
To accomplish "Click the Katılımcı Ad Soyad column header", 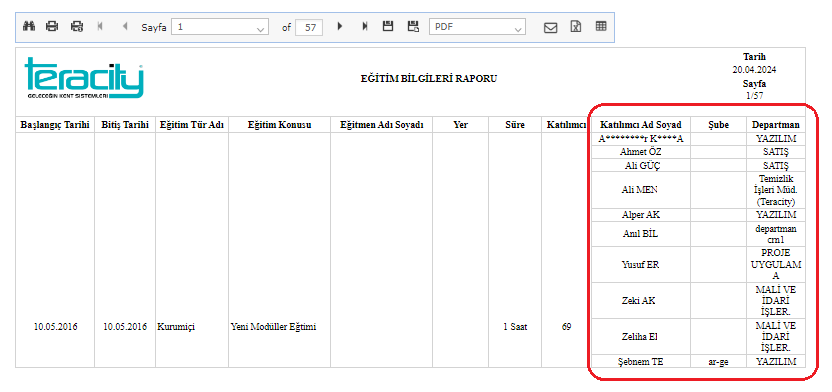I will 640,125.
